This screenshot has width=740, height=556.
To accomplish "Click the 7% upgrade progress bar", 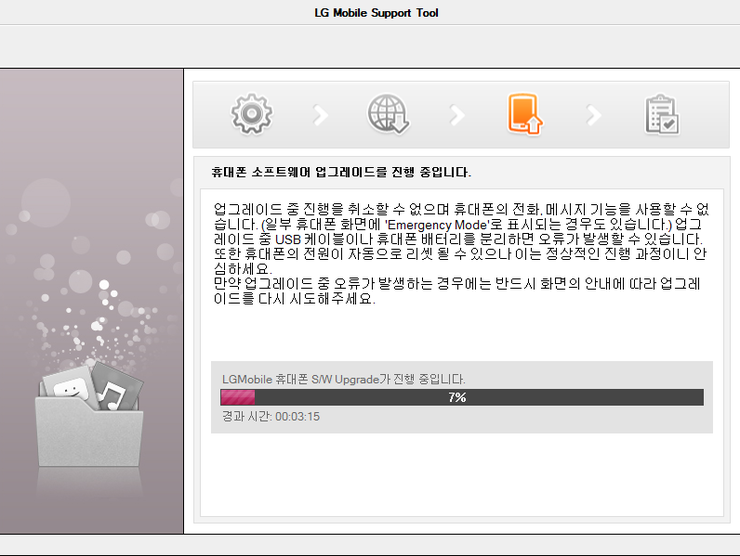I will point(462,397).
